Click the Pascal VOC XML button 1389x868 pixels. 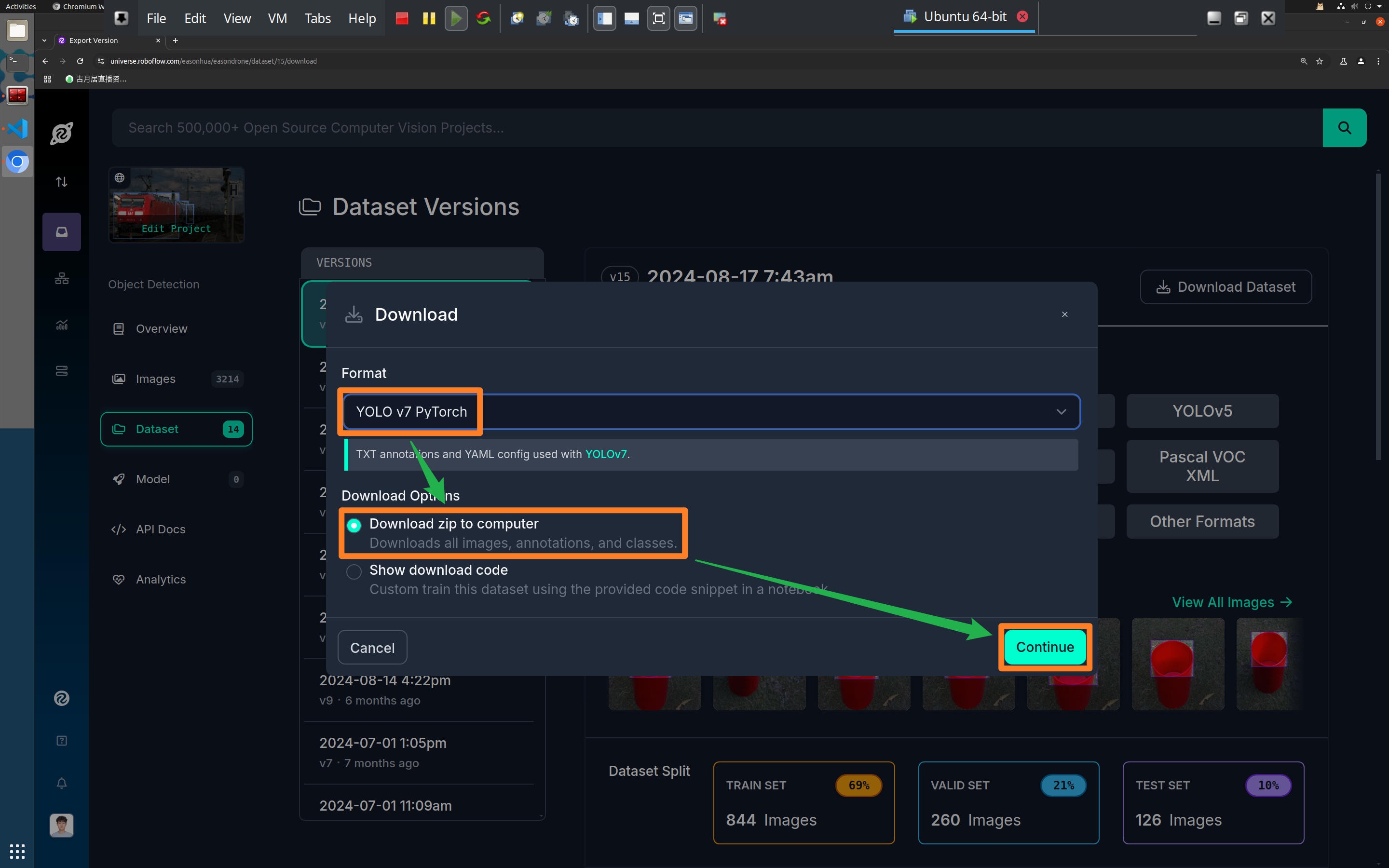pyautogui.click(x=1202, y=466)
